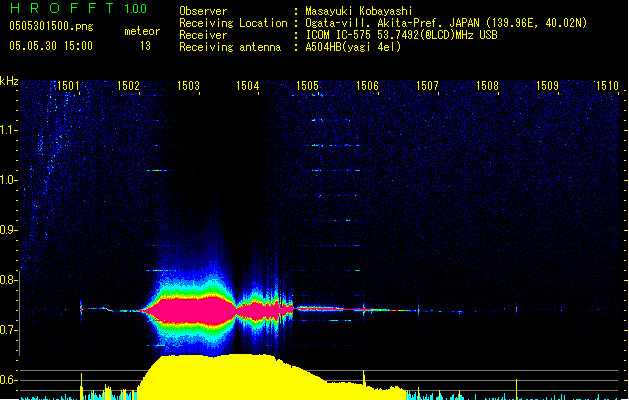This screenshot has width=629, height=400.
Task: Click the HROFFT 1.00 title text
Action: point(79,8)
